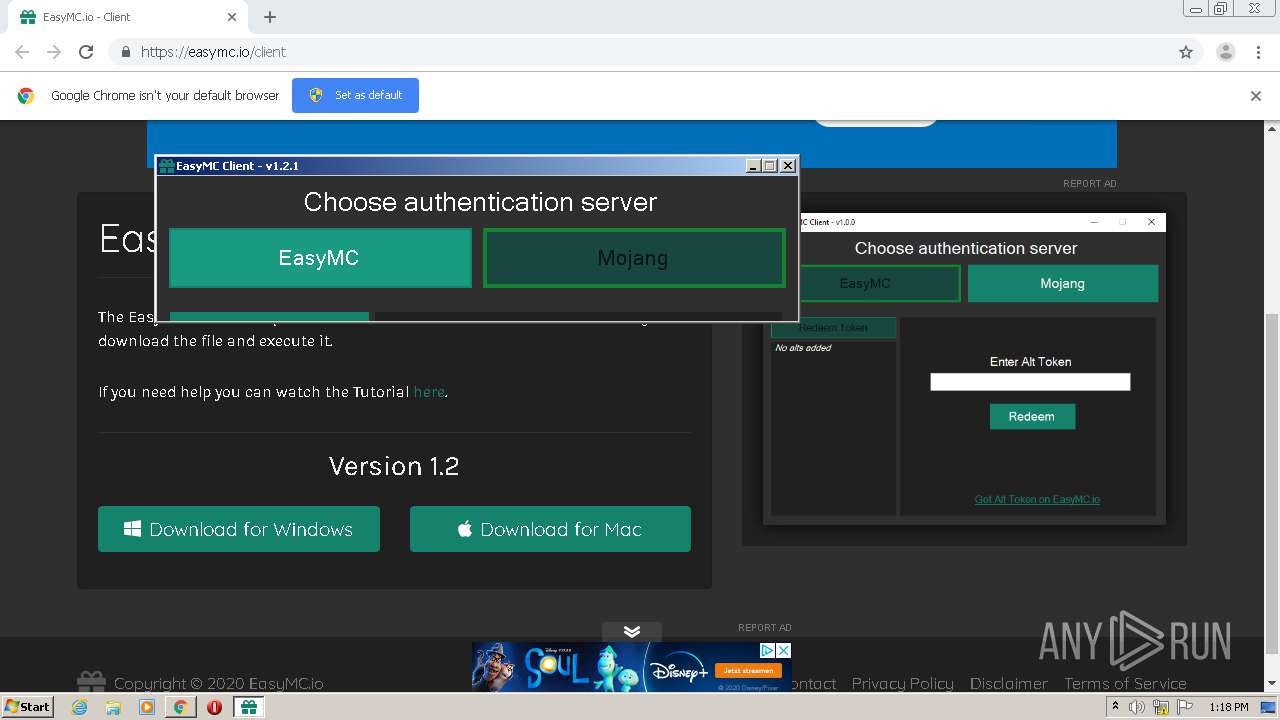Click Download for Mac button

pyautogui.click(x=550, y=529)
